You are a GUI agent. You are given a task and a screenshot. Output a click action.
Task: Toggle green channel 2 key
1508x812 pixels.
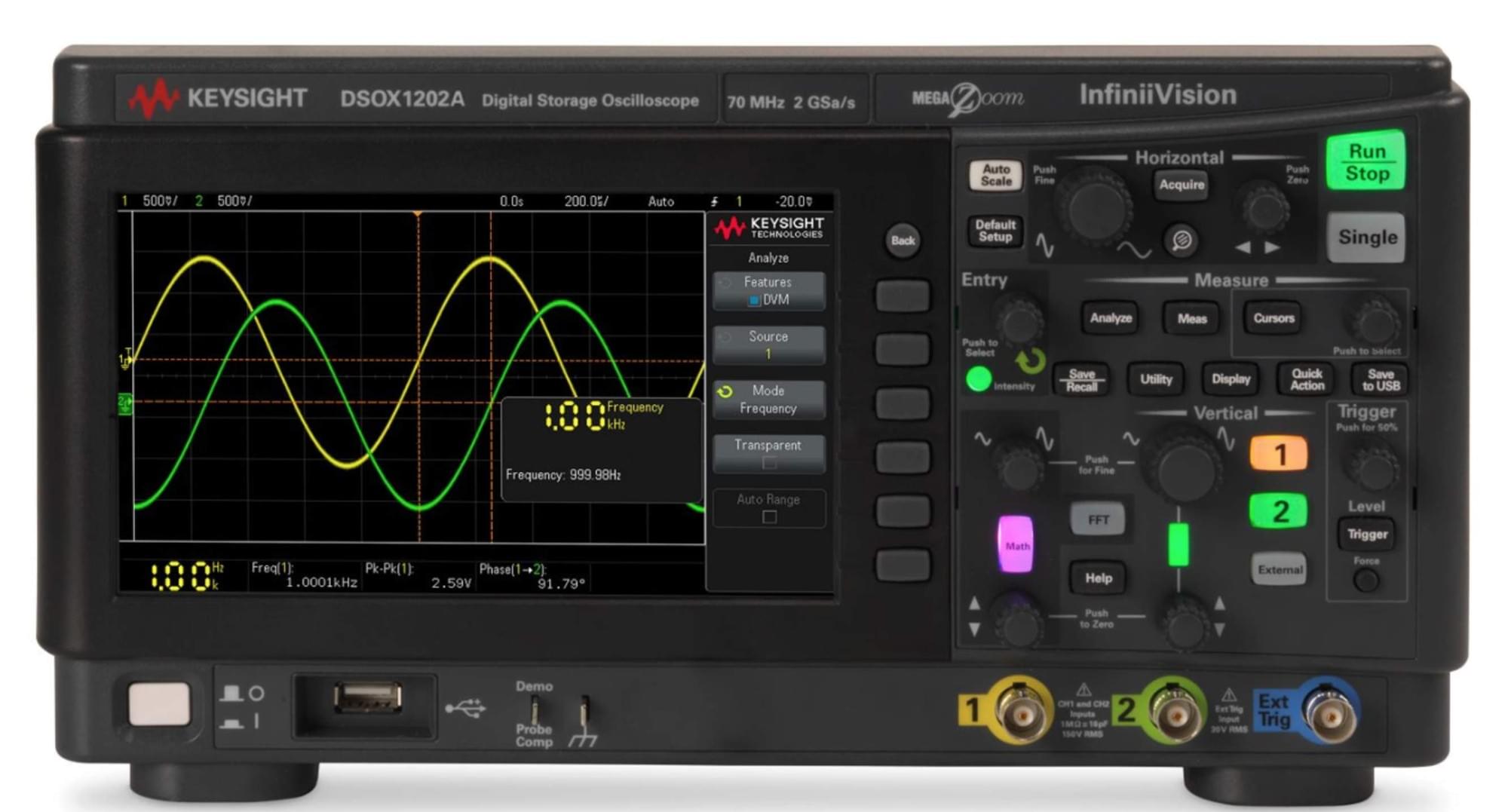pyautogui.click(x=1279, y=511)
